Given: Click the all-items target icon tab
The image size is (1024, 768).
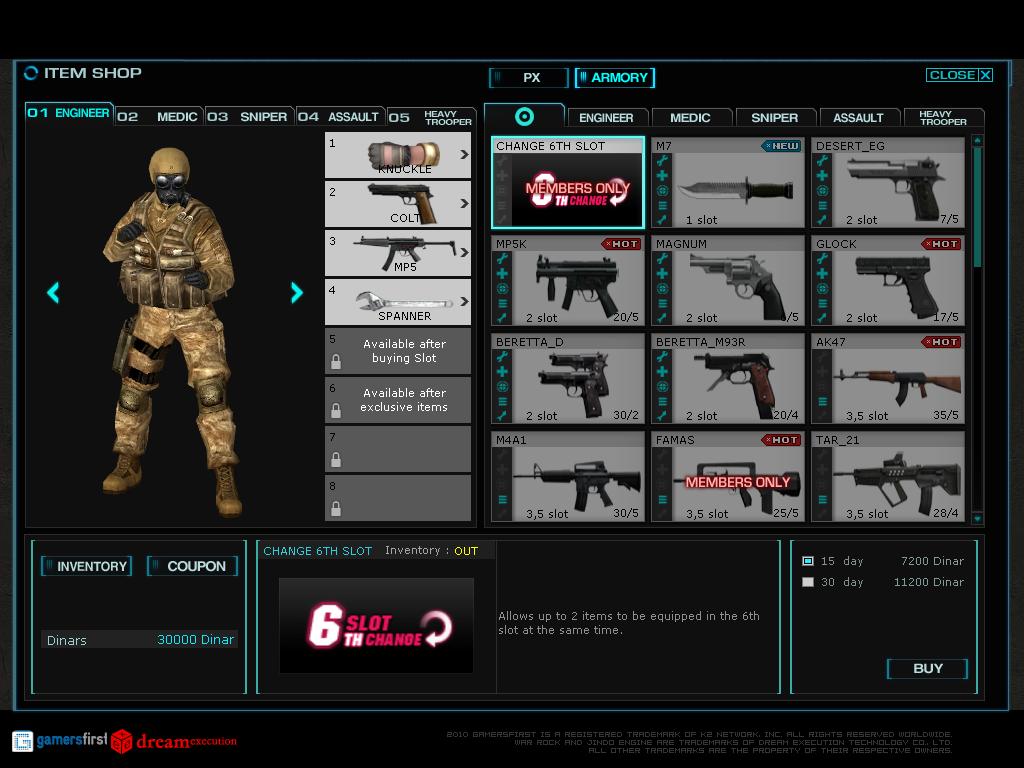Looking at the screenshot, I should [x=524, y=117].
